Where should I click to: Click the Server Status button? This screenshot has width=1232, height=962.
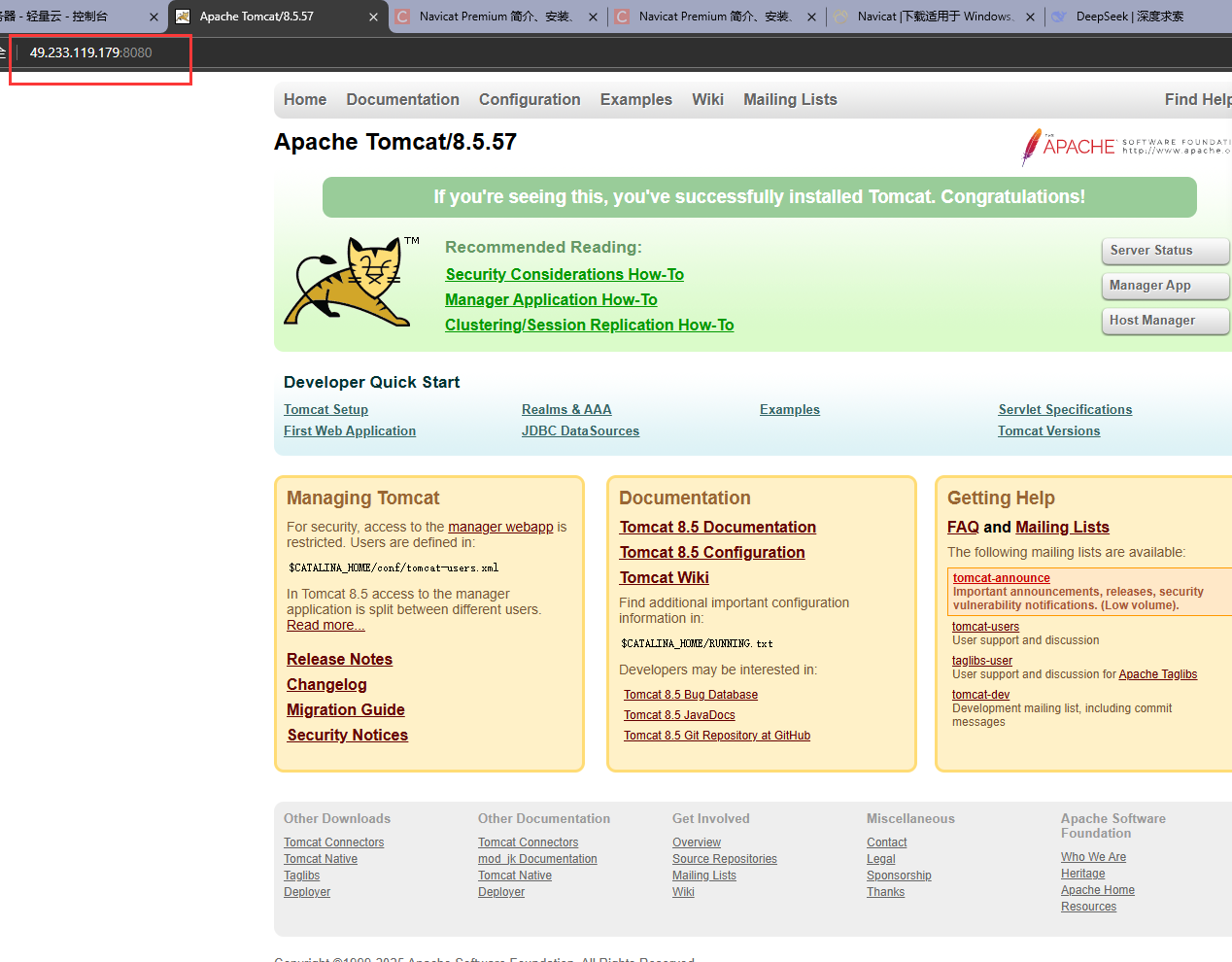pyautogui.click(x=1166, y=251)
